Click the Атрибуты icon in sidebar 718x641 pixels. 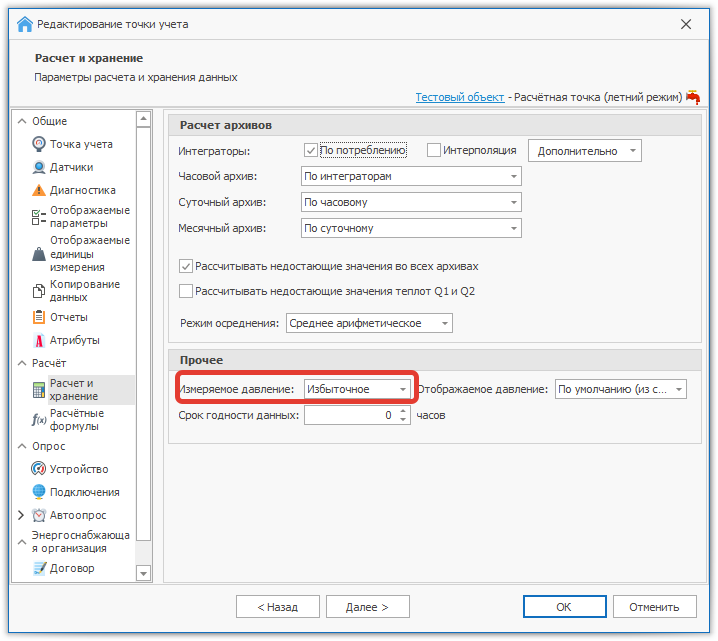click(x=39, y=340)
